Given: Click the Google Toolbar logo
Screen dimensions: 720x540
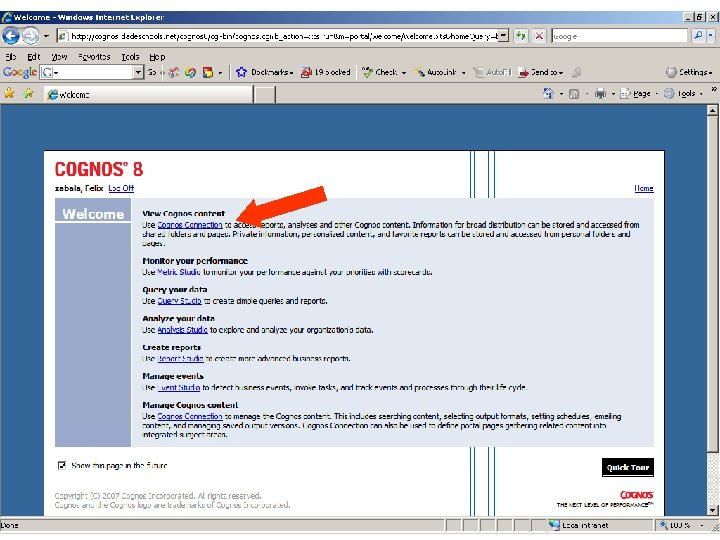Looking at the screenshot, I should [x=20, y=72].
